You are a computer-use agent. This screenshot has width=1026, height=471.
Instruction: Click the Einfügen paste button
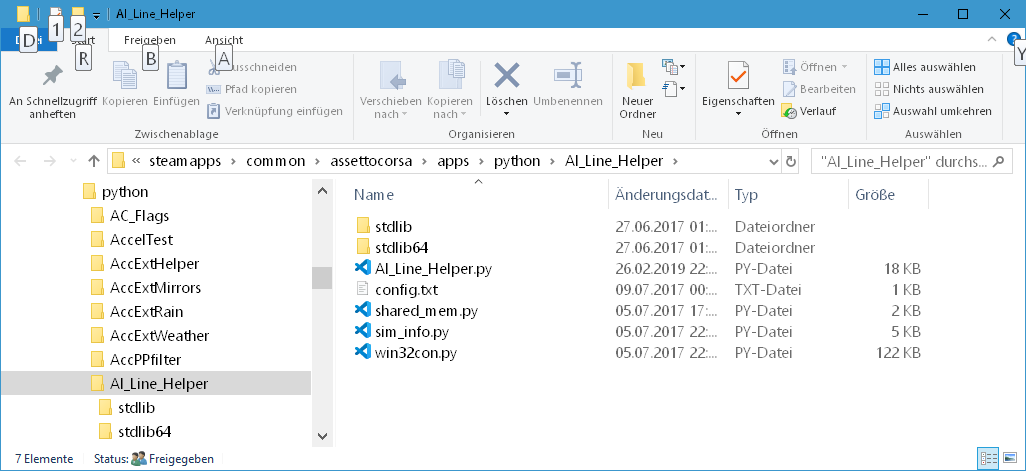coord(177,84)
